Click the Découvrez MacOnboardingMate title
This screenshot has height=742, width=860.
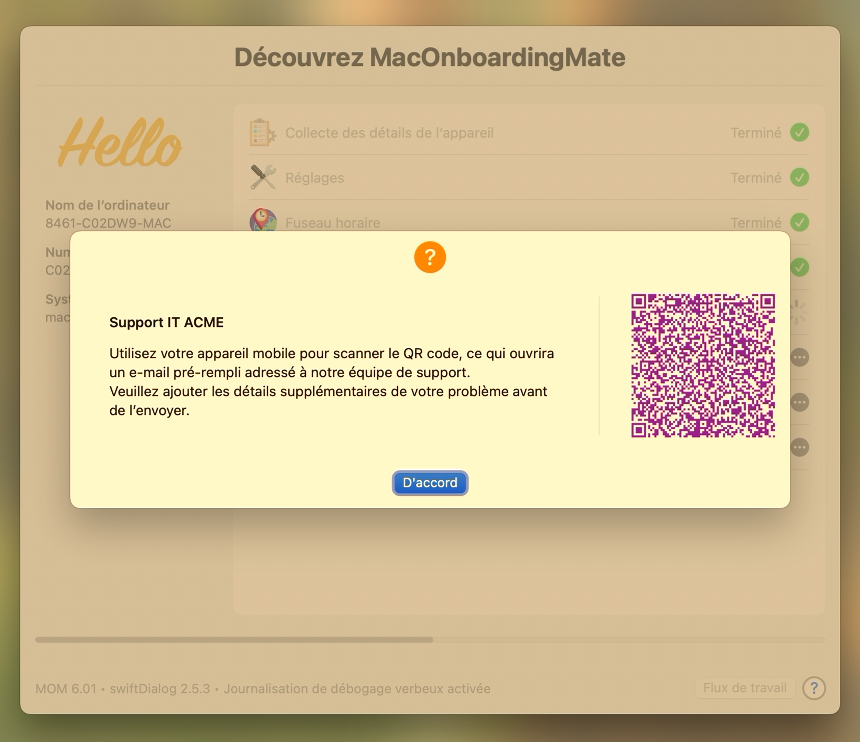(x=430, y=57)
